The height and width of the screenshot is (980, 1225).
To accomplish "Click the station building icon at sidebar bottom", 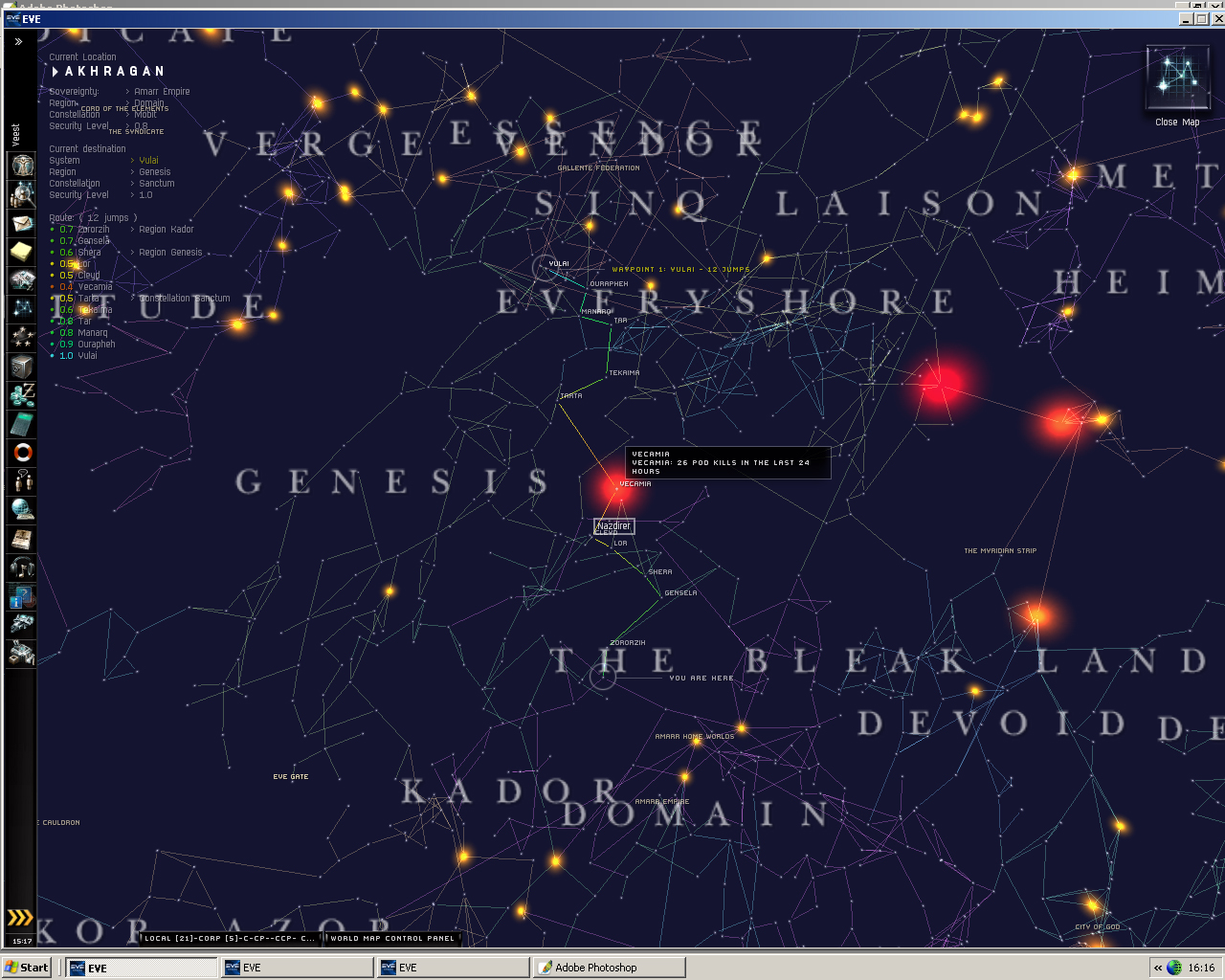I will pyautogui.click(x=22, y=655).
